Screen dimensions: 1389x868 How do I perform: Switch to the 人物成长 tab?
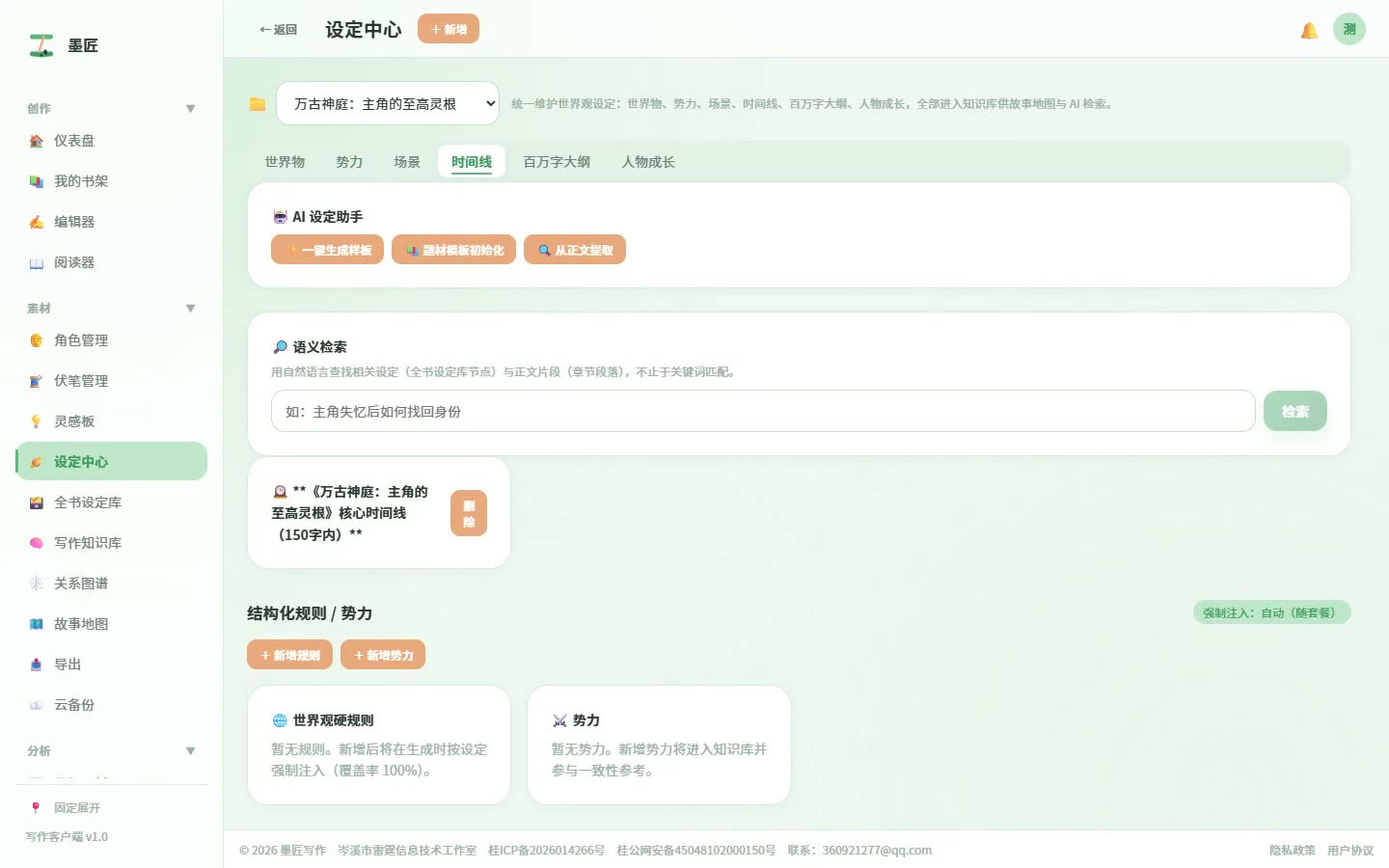(x=648, y=162)
